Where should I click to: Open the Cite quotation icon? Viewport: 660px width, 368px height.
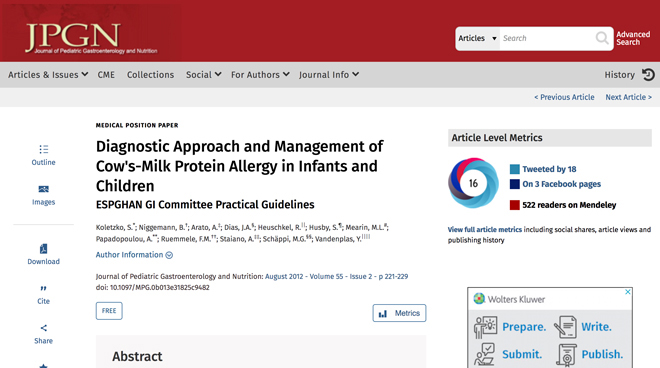43,288
